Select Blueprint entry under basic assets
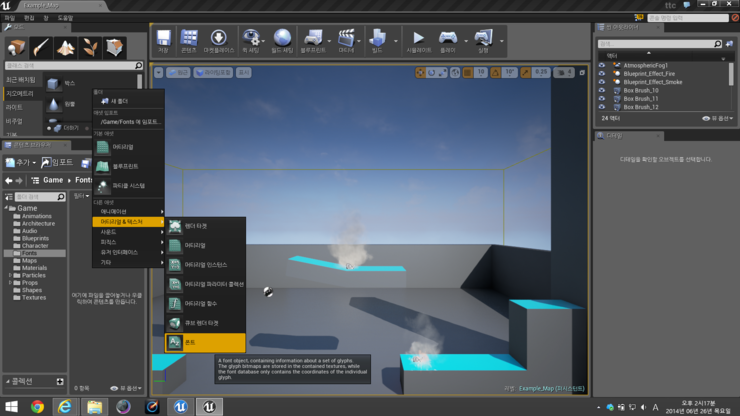 pos(128,166)
